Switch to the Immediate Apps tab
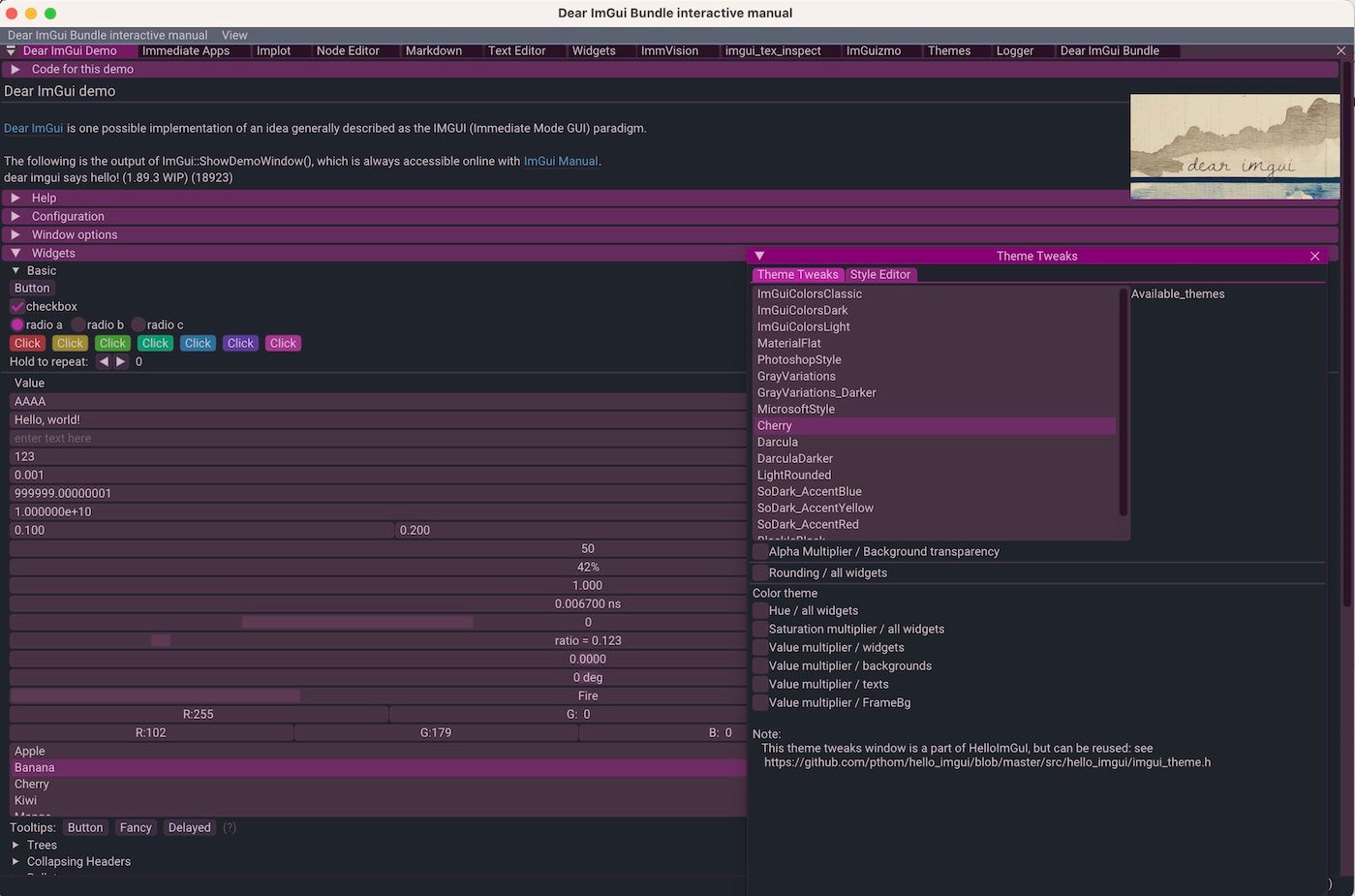 [186, 50]
